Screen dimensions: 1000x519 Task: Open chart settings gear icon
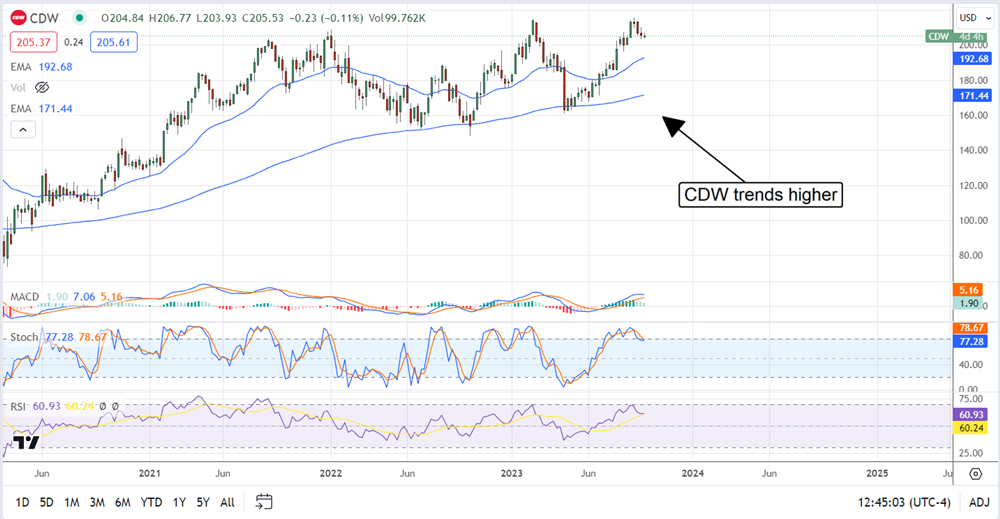tap(975, 474)
